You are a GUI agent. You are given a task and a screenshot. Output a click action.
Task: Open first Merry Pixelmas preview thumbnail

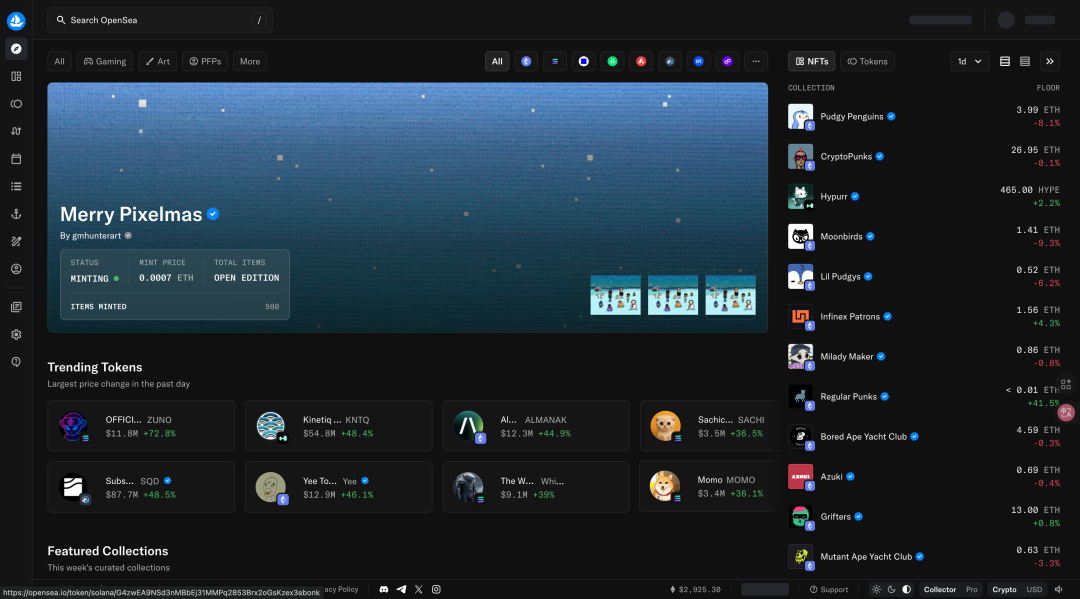point(615,295)
